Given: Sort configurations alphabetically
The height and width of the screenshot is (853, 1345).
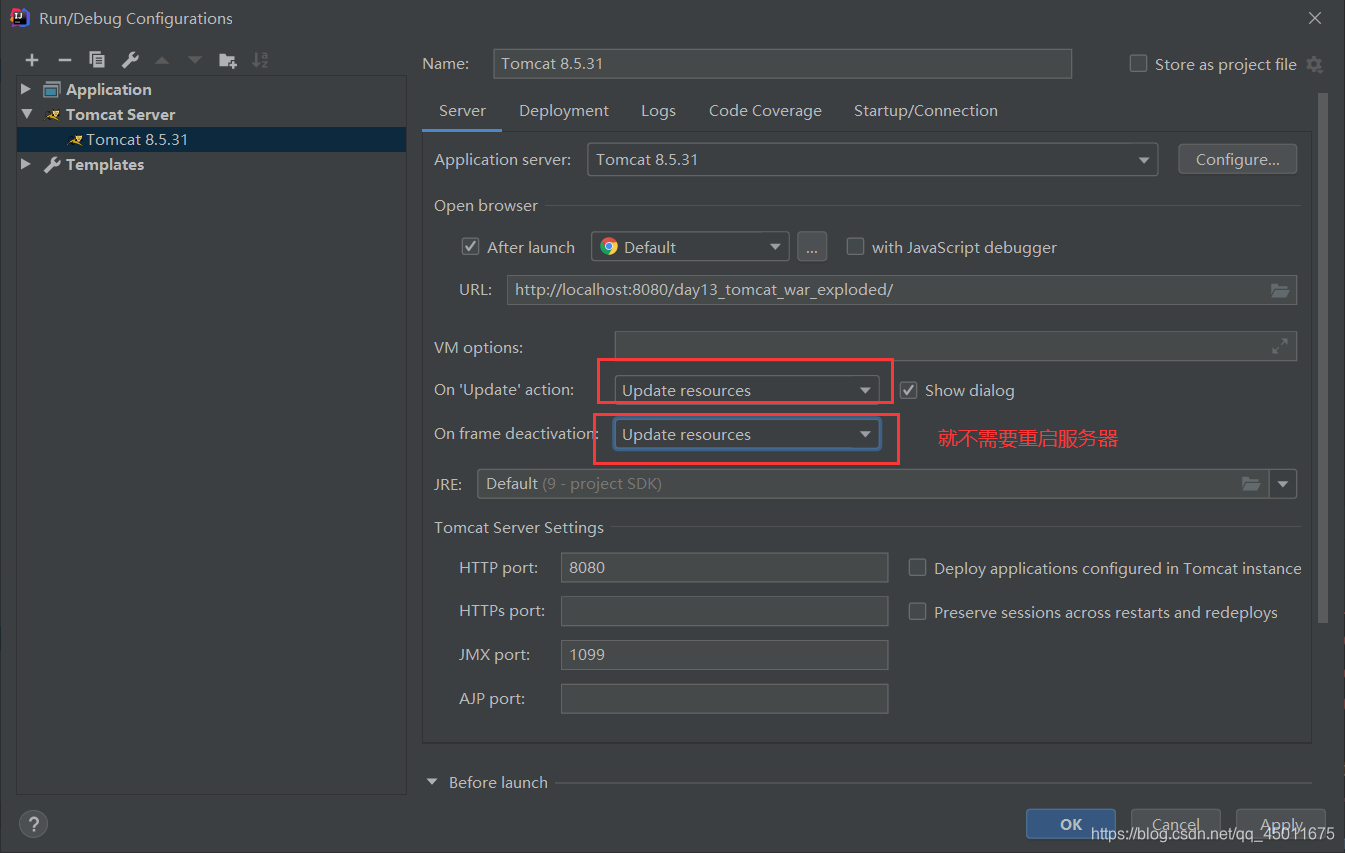Looking at the screenshot, I should tap(260, 60).
